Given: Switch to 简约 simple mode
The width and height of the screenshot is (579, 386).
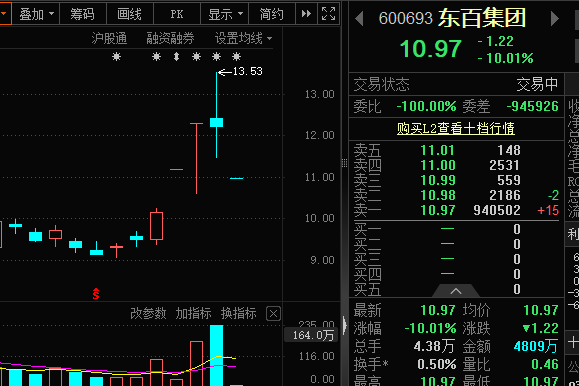Looking at the screenshot, I should pos(272,14).
